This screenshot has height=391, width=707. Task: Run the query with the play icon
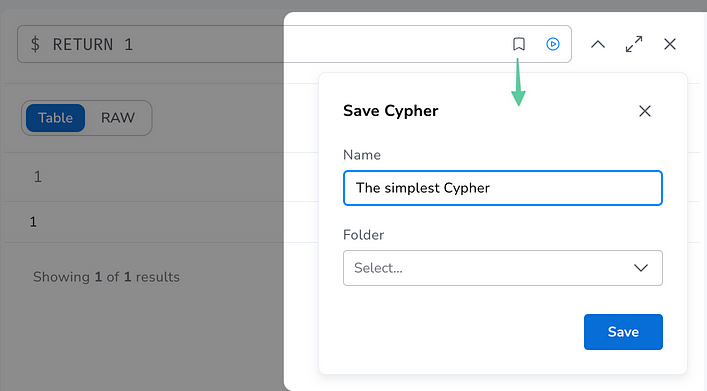coord(553,44)
